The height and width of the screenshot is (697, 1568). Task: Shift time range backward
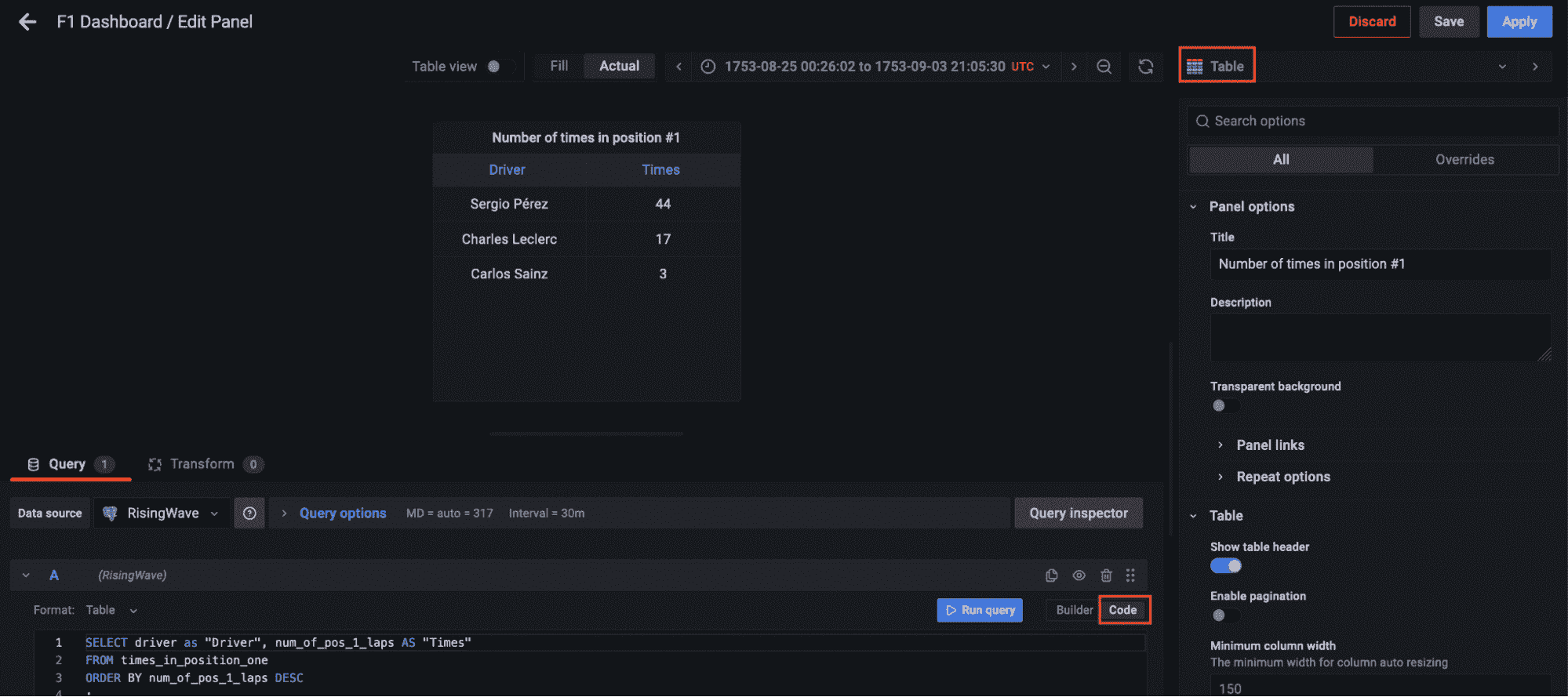[679, 67]
